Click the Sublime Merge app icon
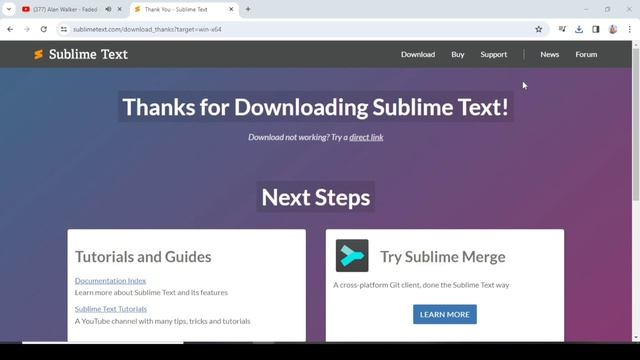The height and width of the screenshot is (360, 640). pos(352,256)
